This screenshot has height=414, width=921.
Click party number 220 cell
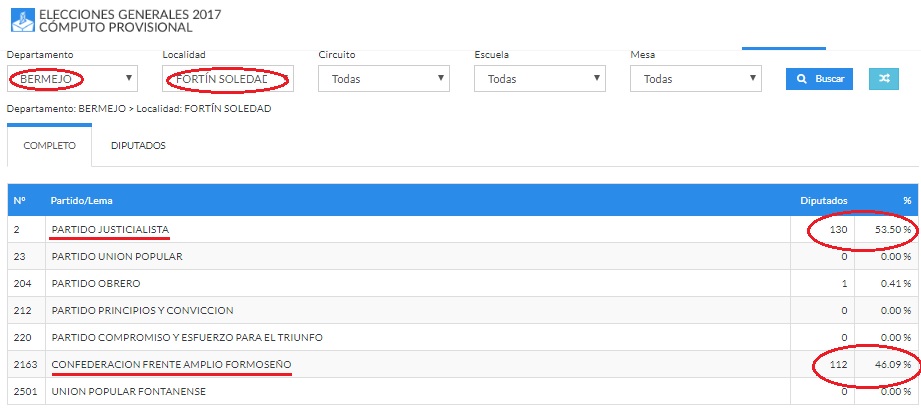coord(26,338)
